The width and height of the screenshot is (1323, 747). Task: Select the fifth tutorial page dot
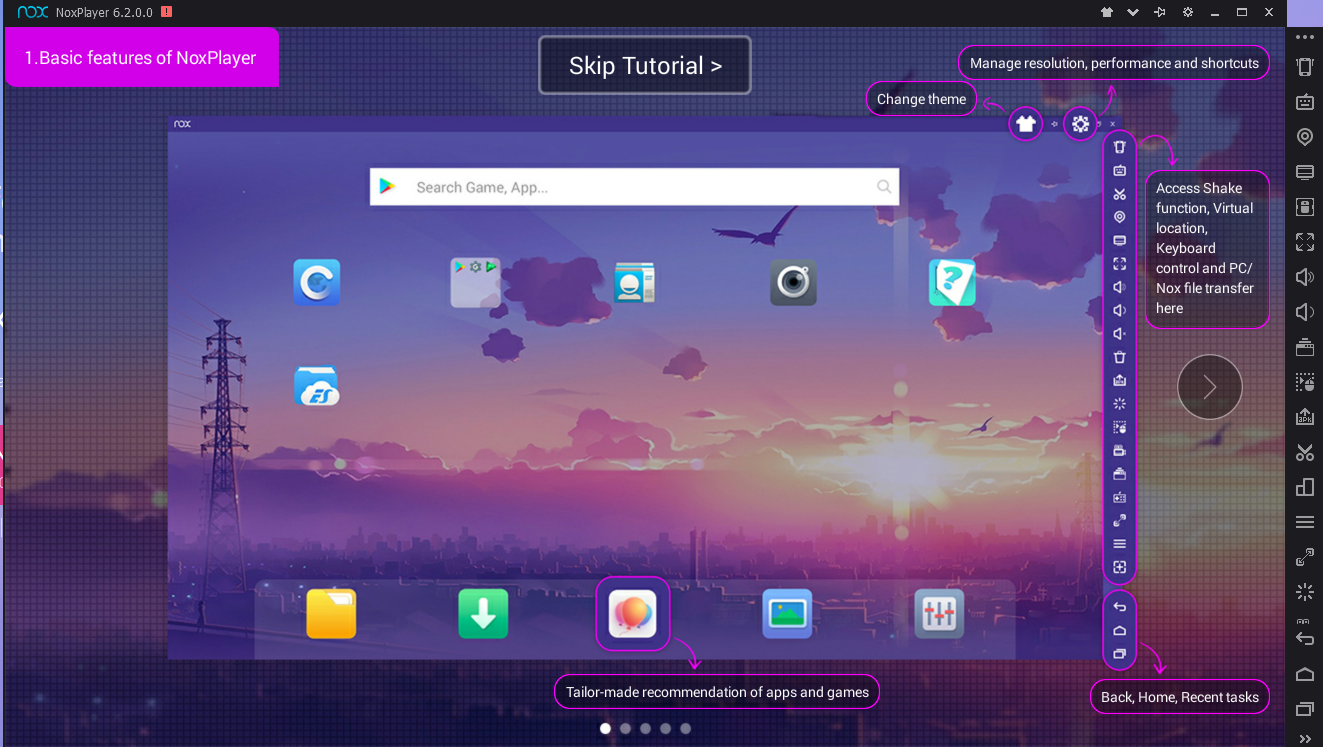pyautogui.click(x=685, y=729)
